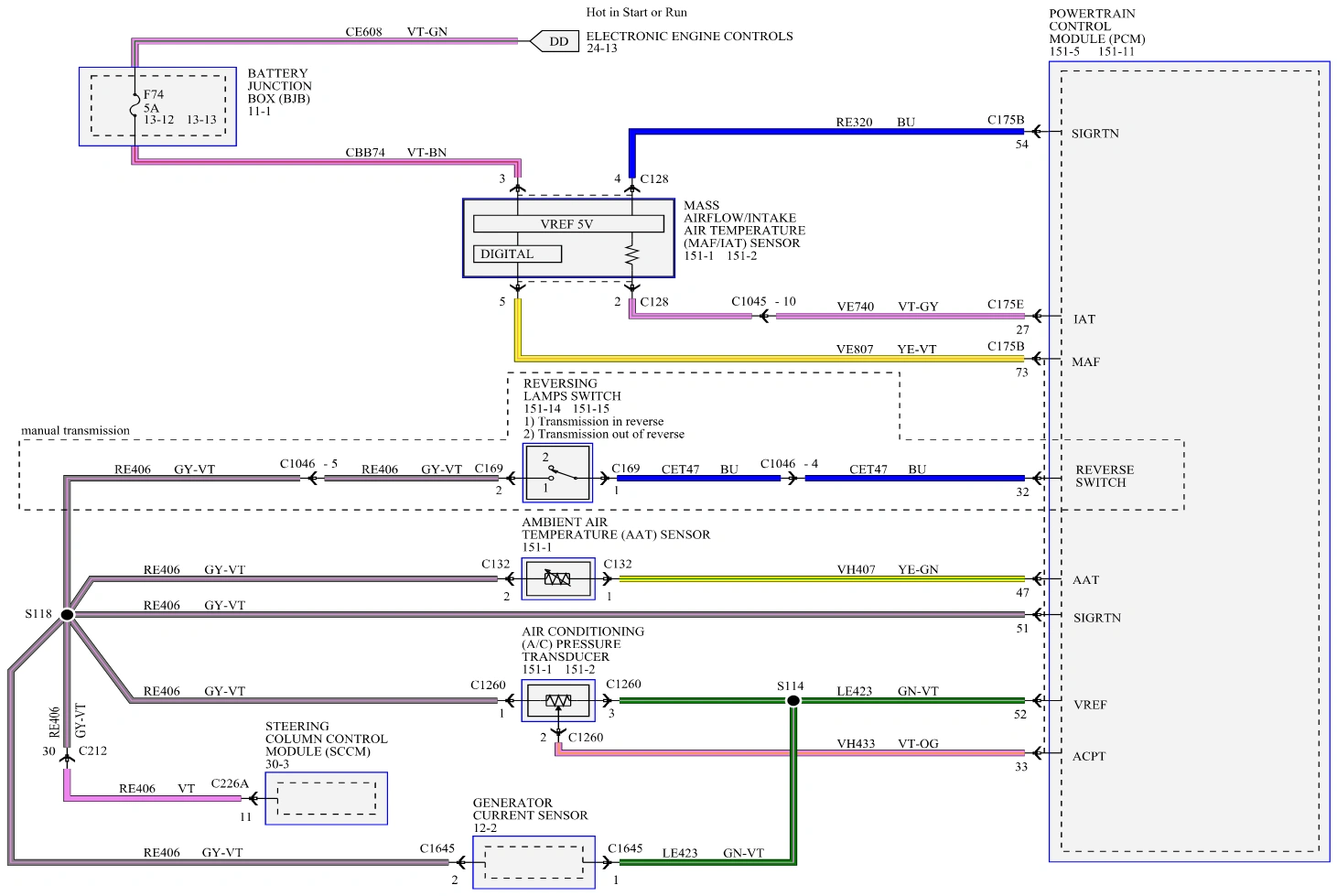The width and height of the screenshot is (1337, 896).
Task: Open the 30-3 SCCM page reference
Action: click(277, 764)
